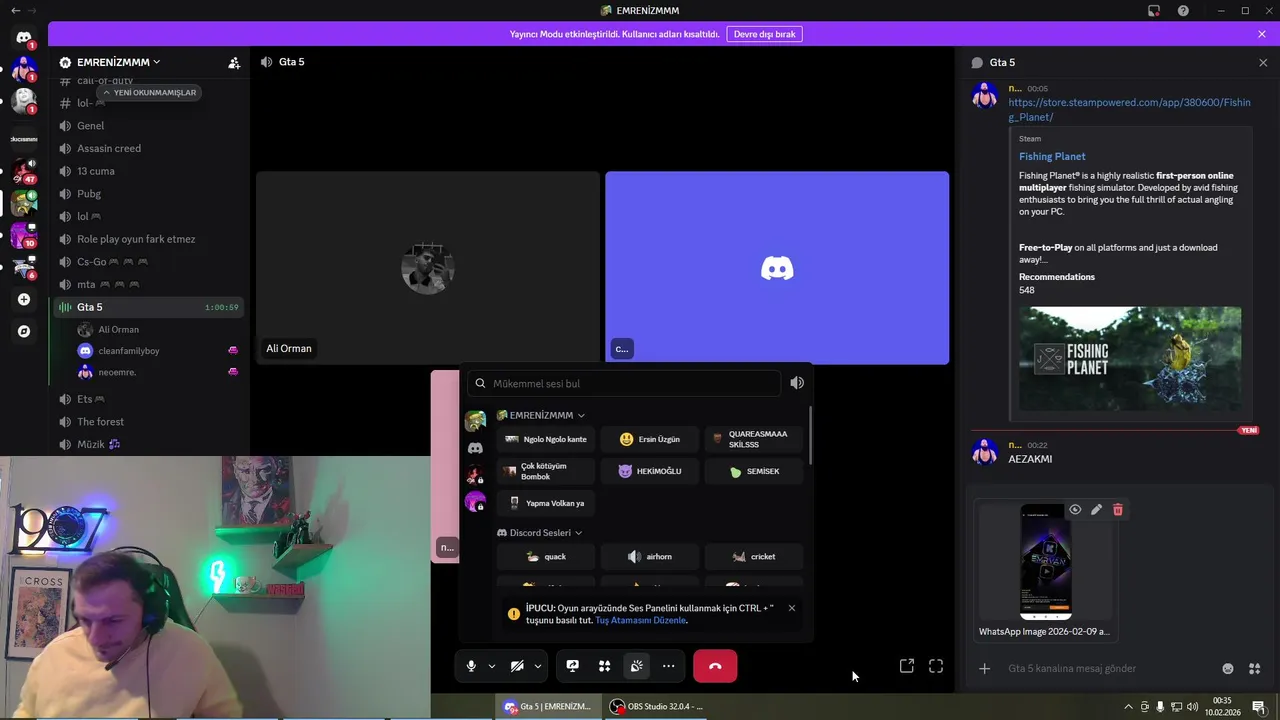
Task: Open the server with the 47 notification badge
Action: point(24,170)
